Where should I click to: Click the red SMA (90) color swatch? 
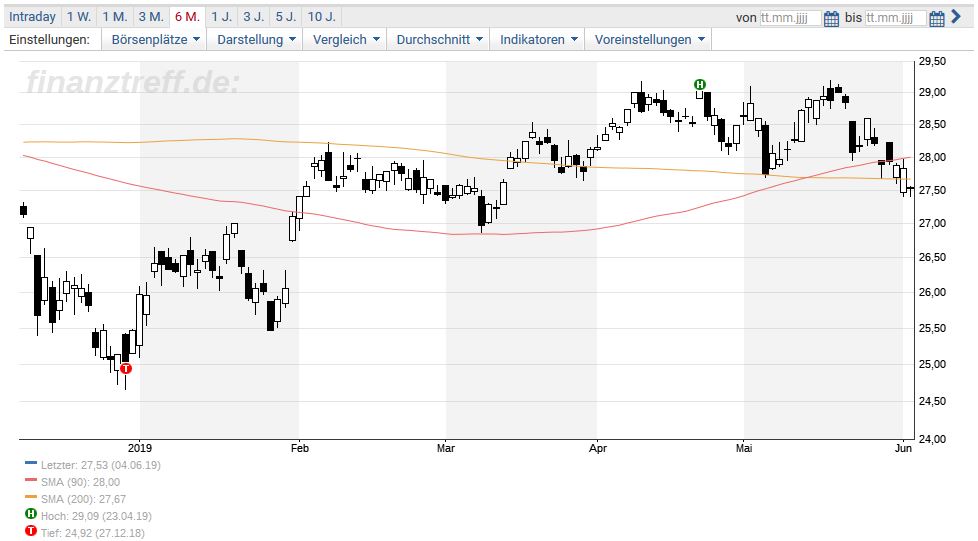pyautogui.click(x=31, y=480)
